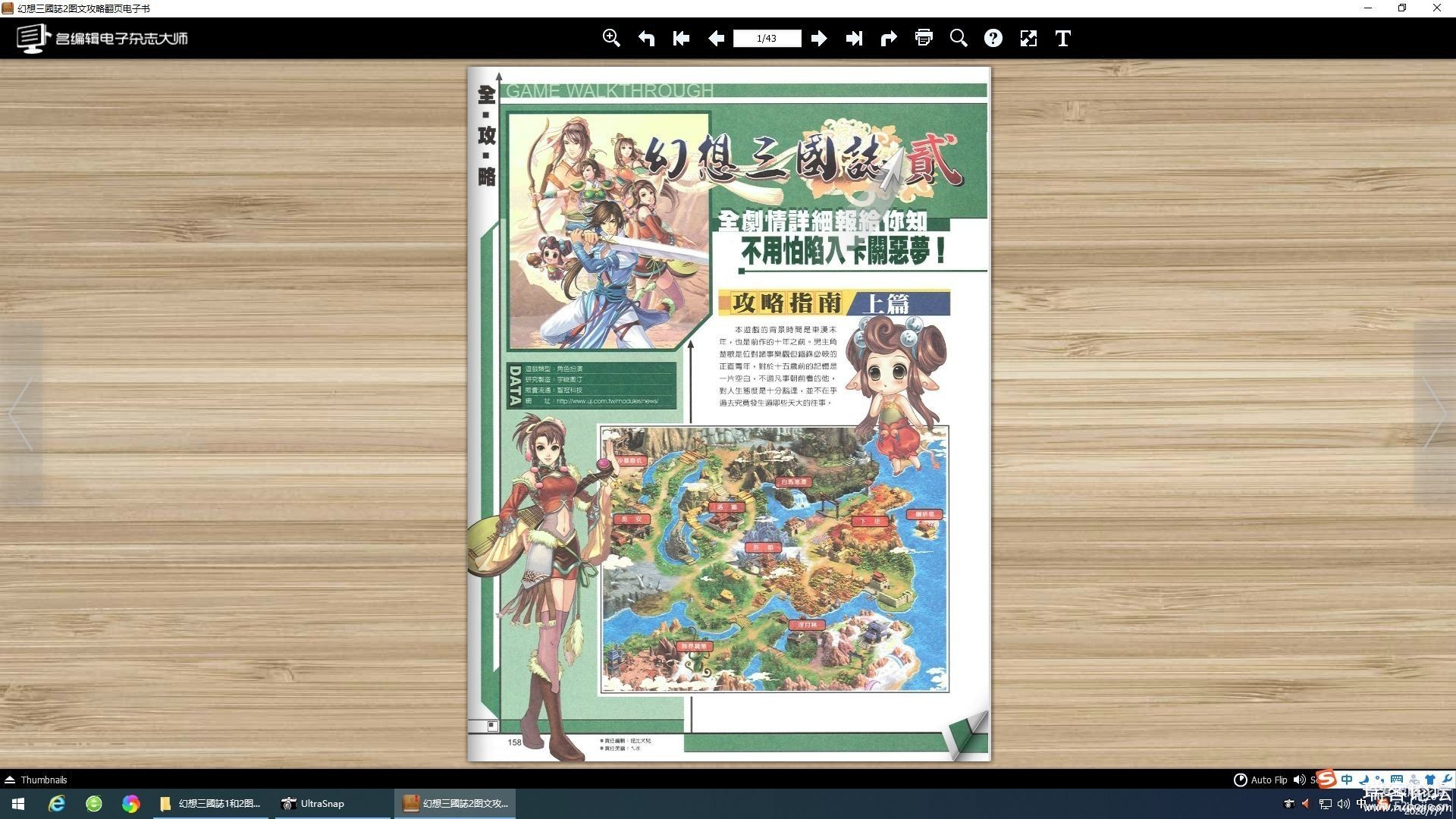
Task: Select the text tool T icon
Action: pyautogui.click(x=1063, y=38)
